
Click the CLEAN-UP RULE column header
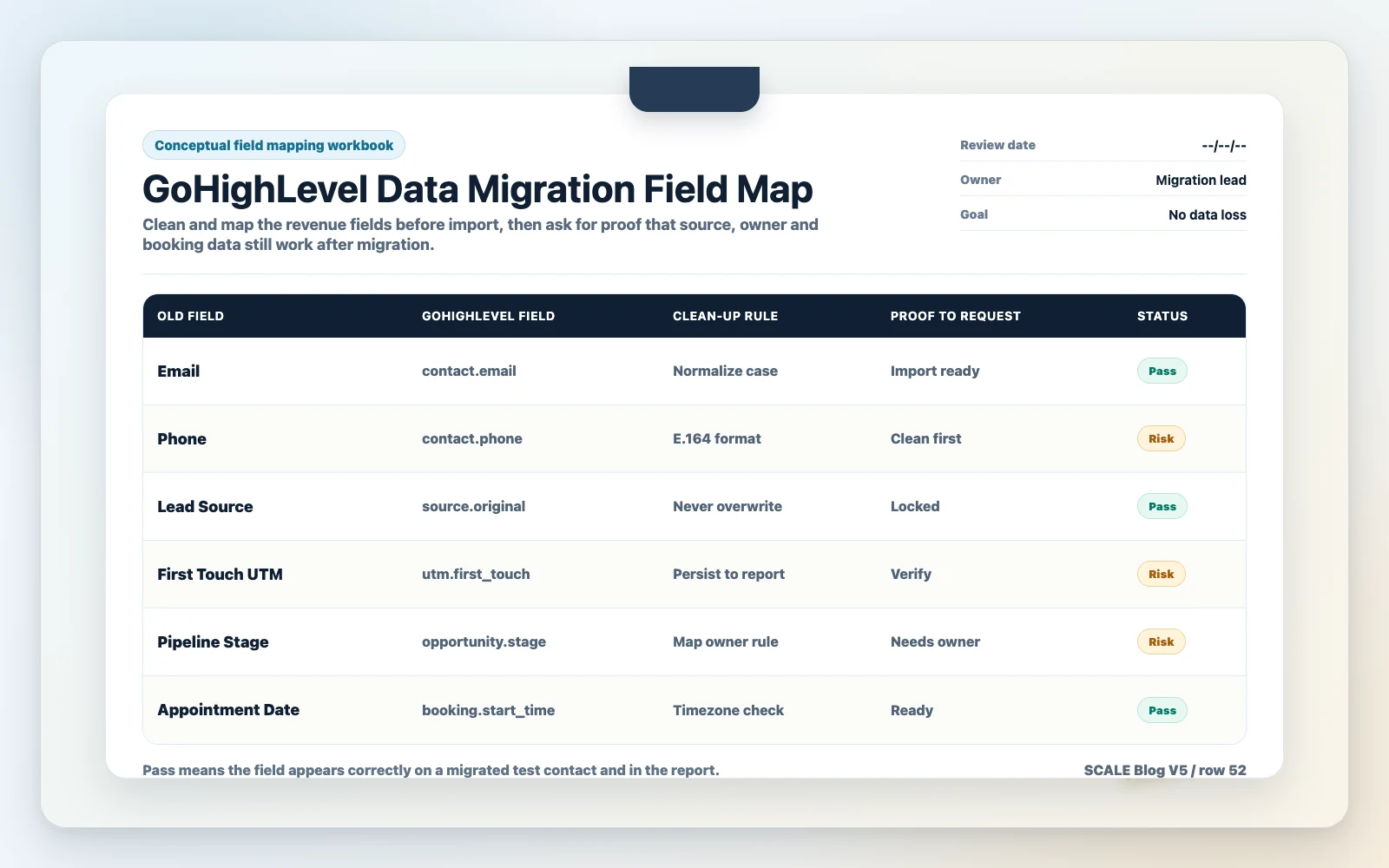725,316
